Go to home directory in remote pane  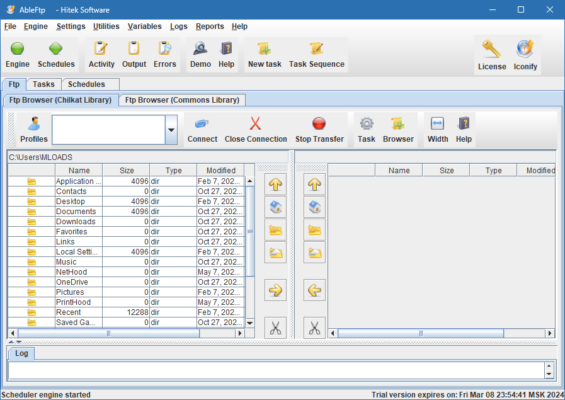click(x=314, y=207)
